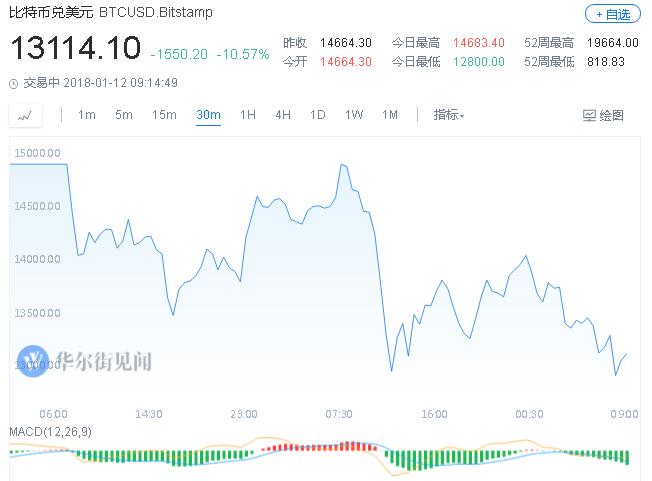Switch to the 1m timeframe
This screenshot has width=652, height=481.
(x=86, y=115)
